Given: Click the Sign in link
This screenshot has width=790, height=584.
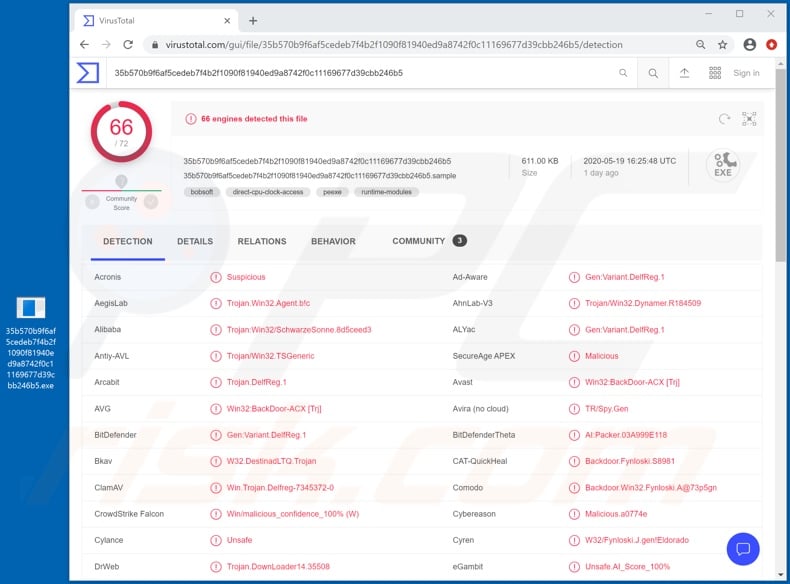Looking at the screenshot, I should (x=746, y=73).
